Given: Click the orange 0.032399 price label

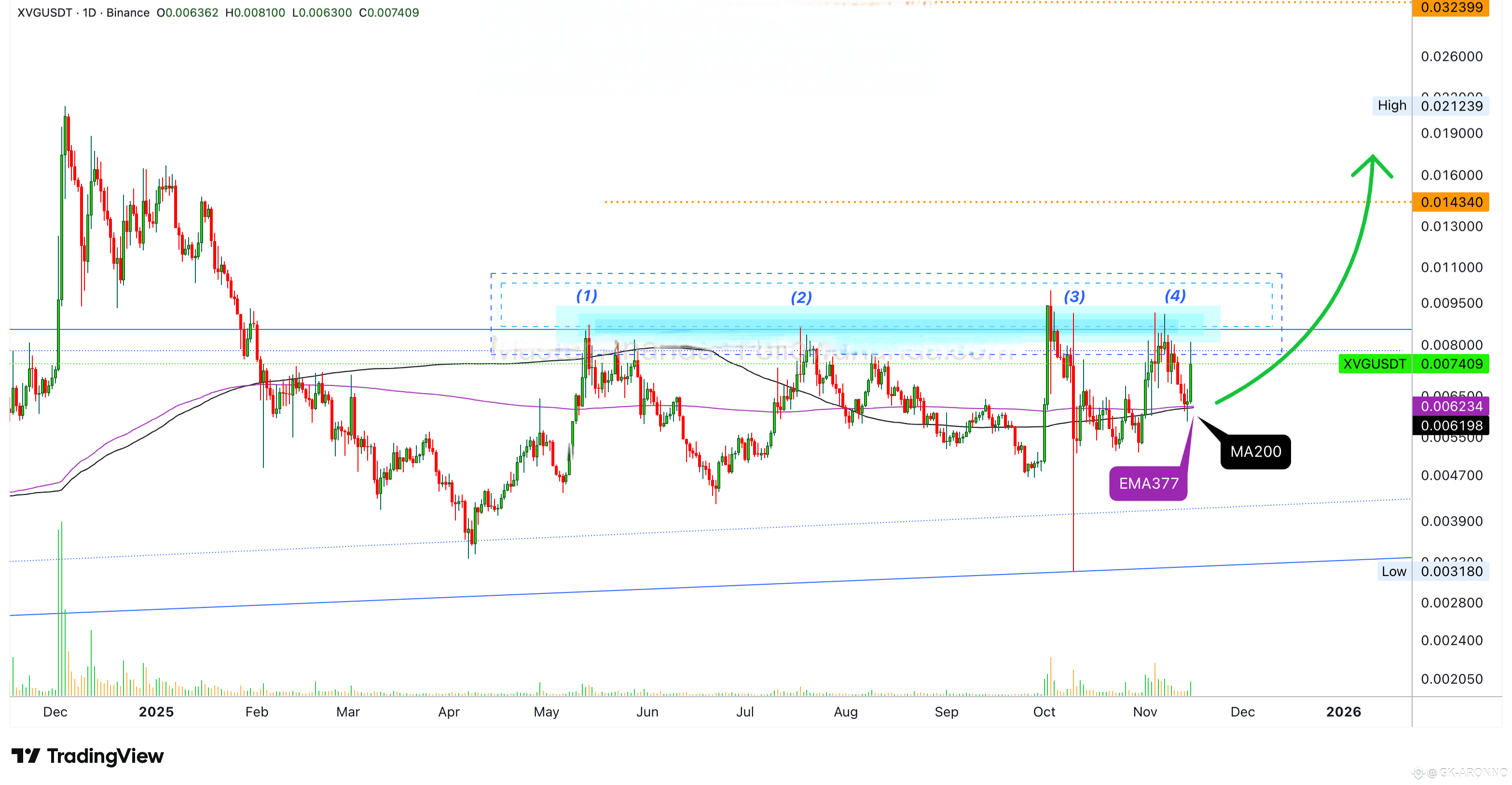Looking at the screenshot, I should point(1451,8).
